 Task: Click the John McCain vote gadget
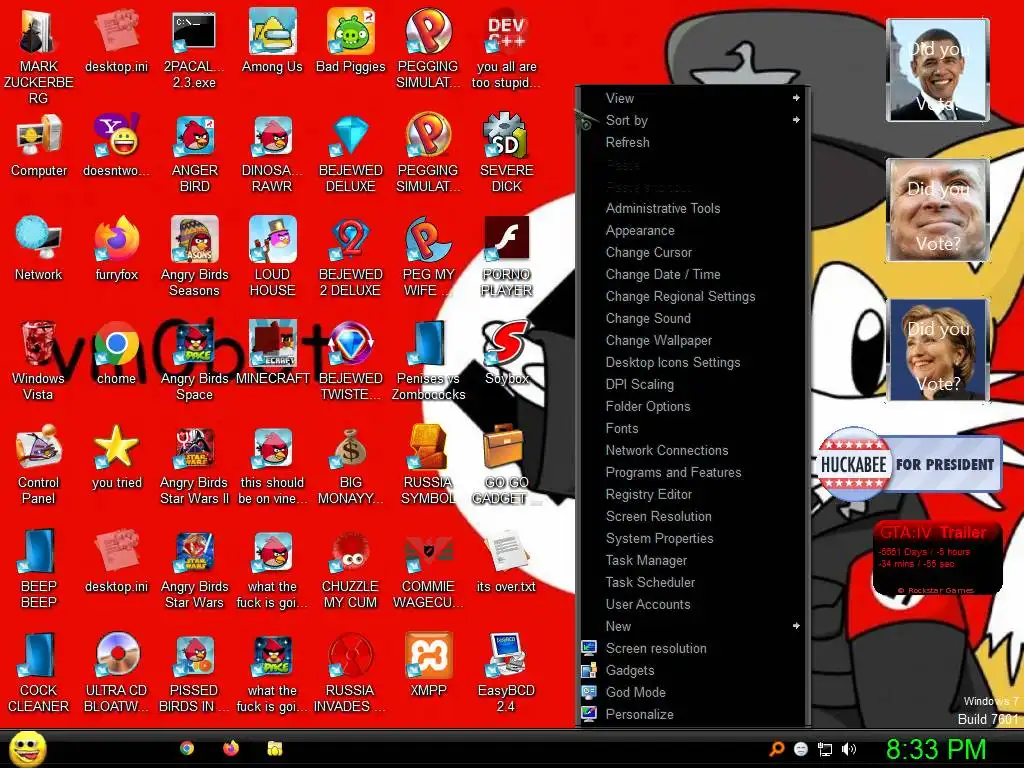tap(938, 210)
